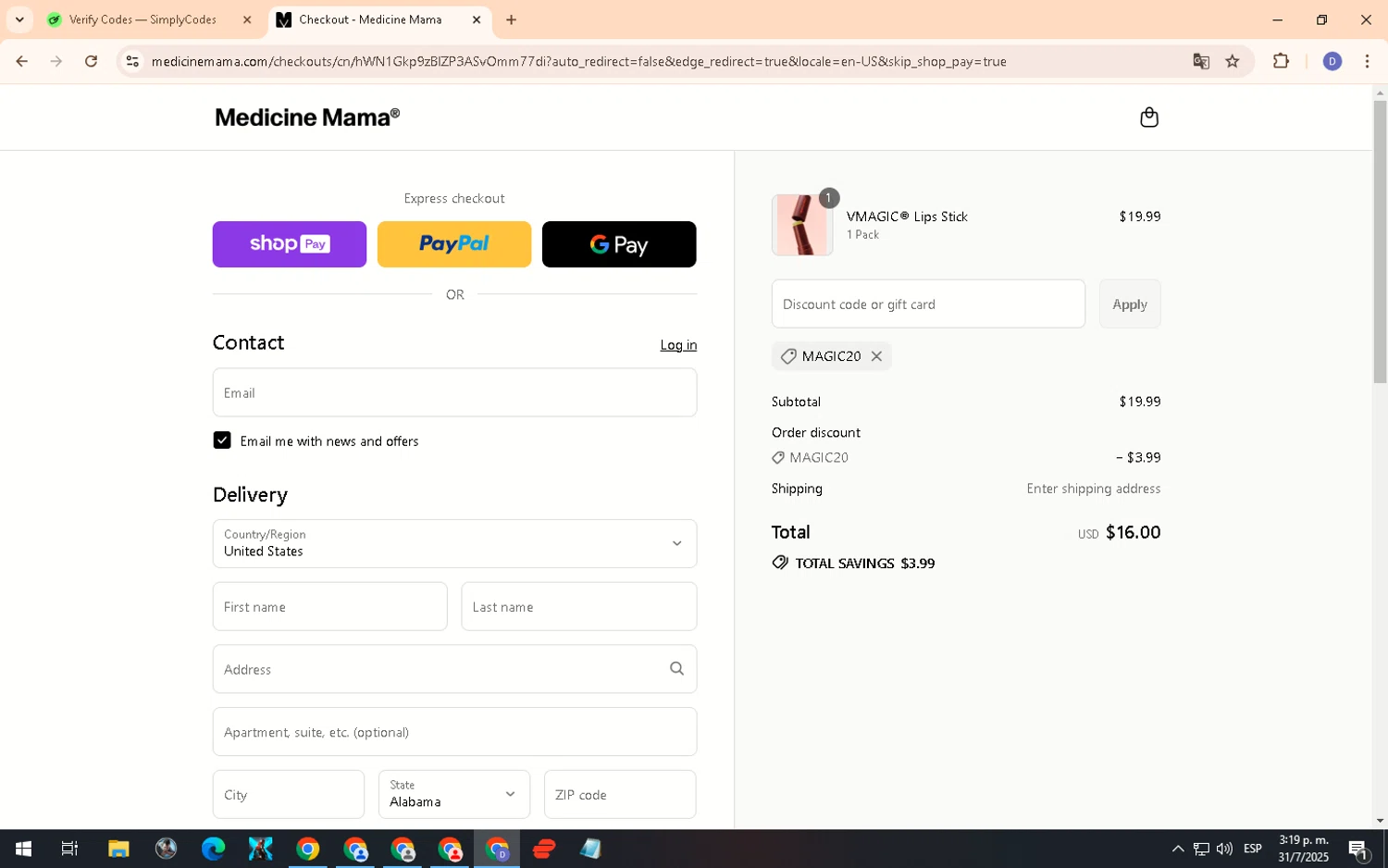Open the browser extensions puzzle icon

(1281, 61)
